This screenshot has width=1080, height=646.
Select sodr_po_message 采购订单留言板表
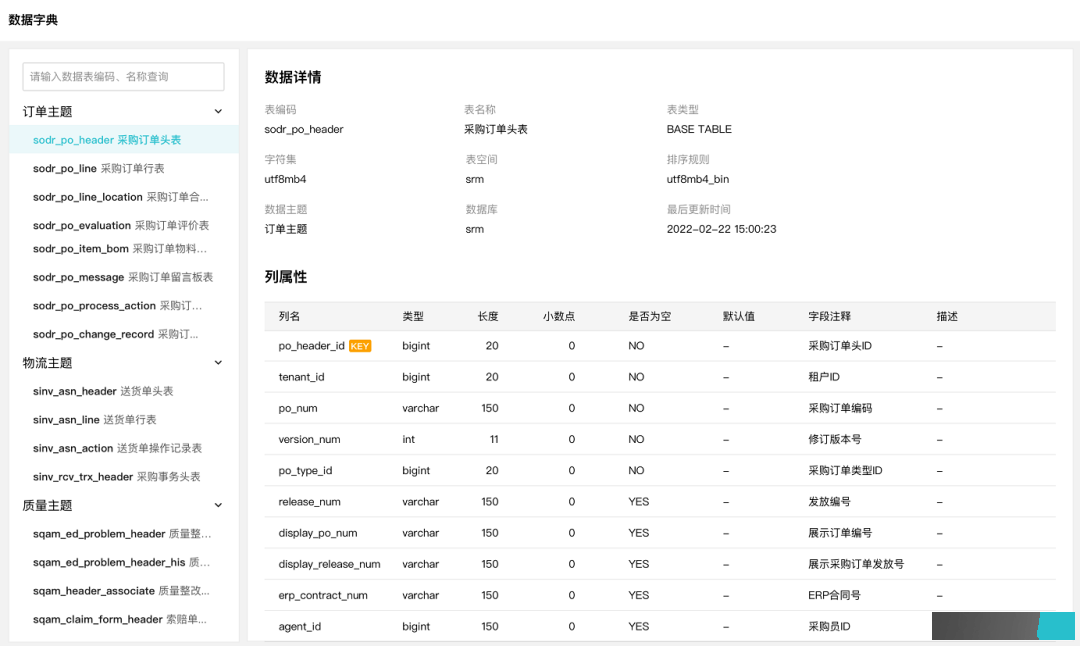(x=123, y=278)
